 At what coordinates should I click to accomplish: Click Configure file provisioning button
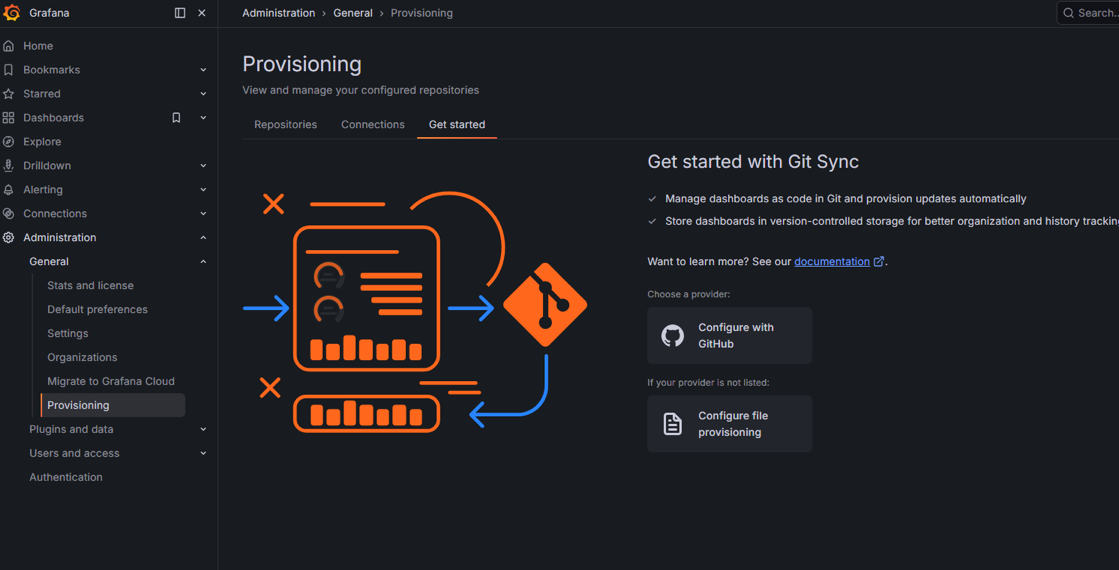pyautogui.click(x=729, y=424)
